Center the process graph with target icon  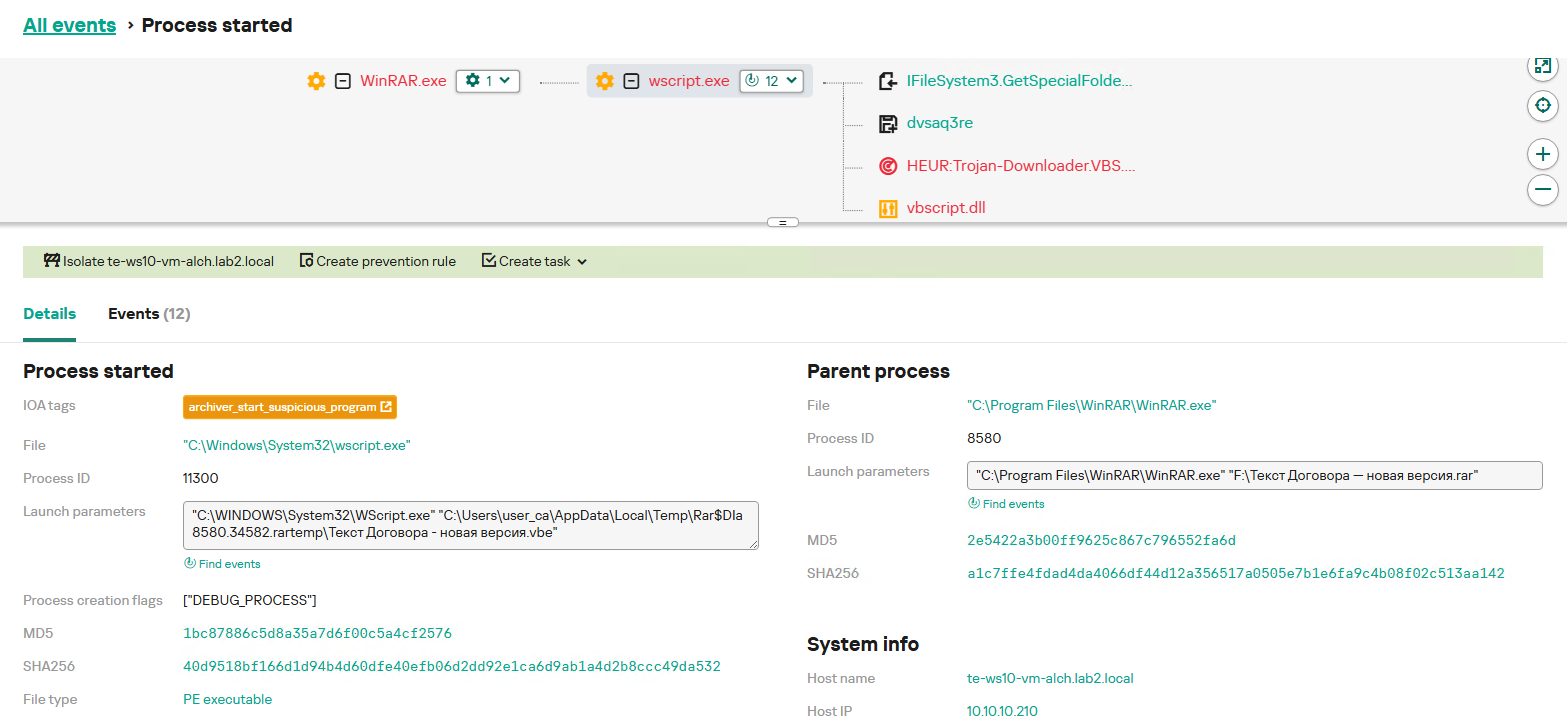point(1542,105)
